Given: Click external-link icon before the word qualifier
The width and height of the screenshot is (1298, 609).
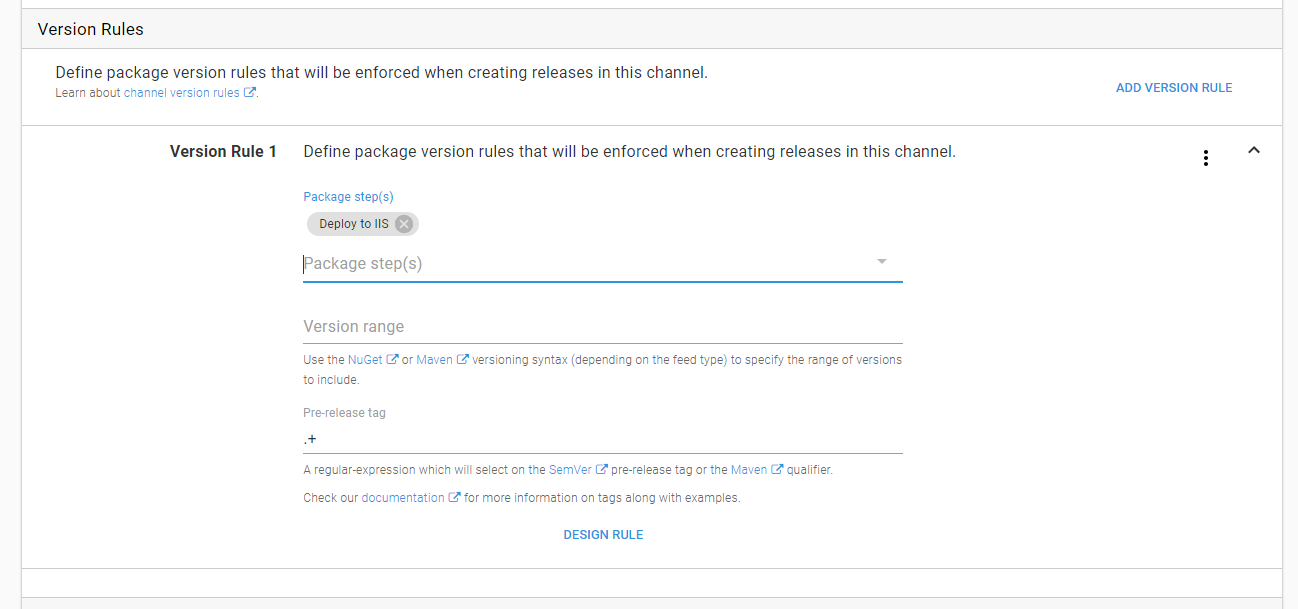Looking at the screenshot, I should click(x=777, y=470).
